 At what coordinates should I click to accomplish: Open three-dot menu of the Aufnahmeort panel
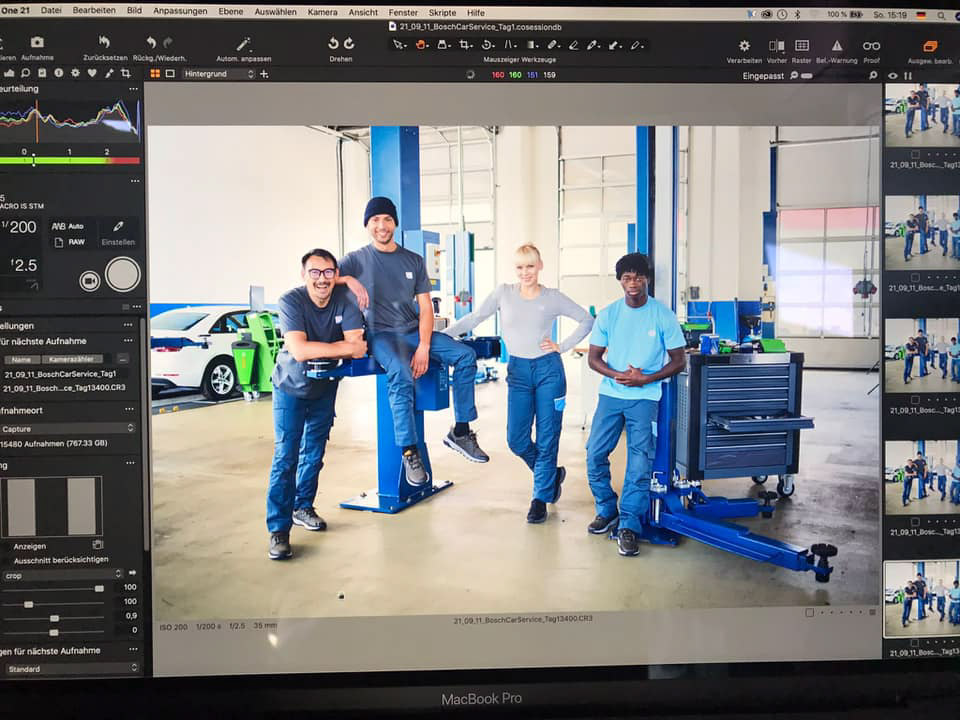129,409
